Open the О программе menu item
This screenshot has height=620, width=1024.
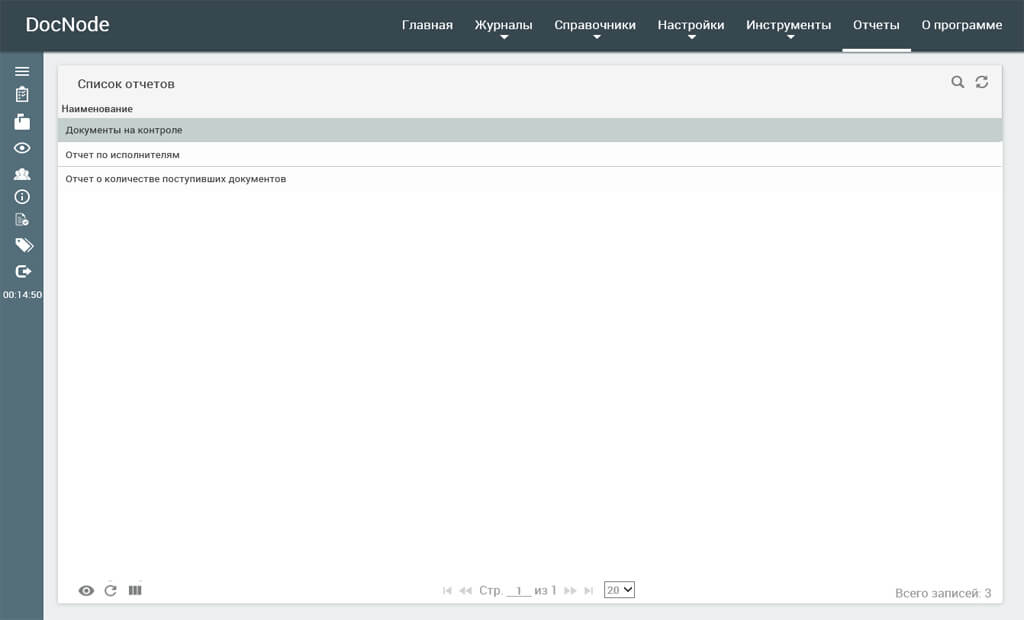961,25
